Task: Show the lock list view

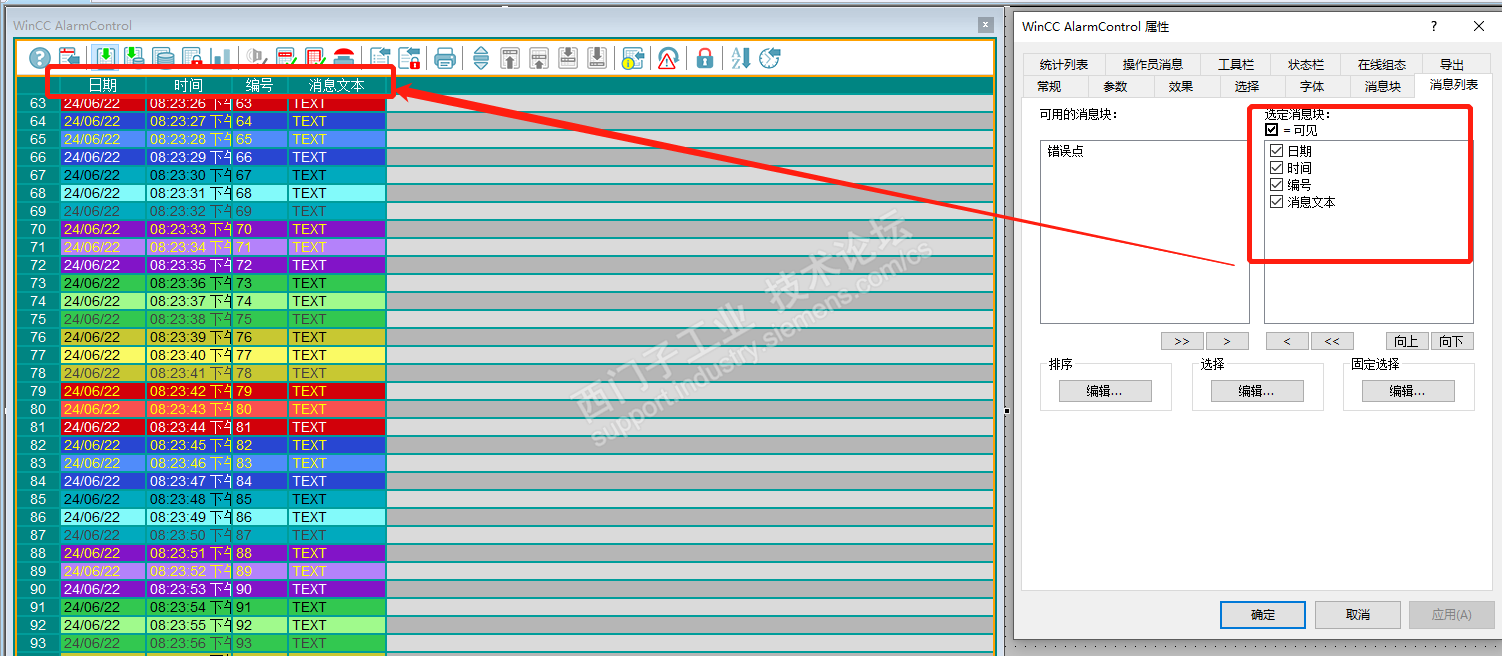Action: coord(192,58)
